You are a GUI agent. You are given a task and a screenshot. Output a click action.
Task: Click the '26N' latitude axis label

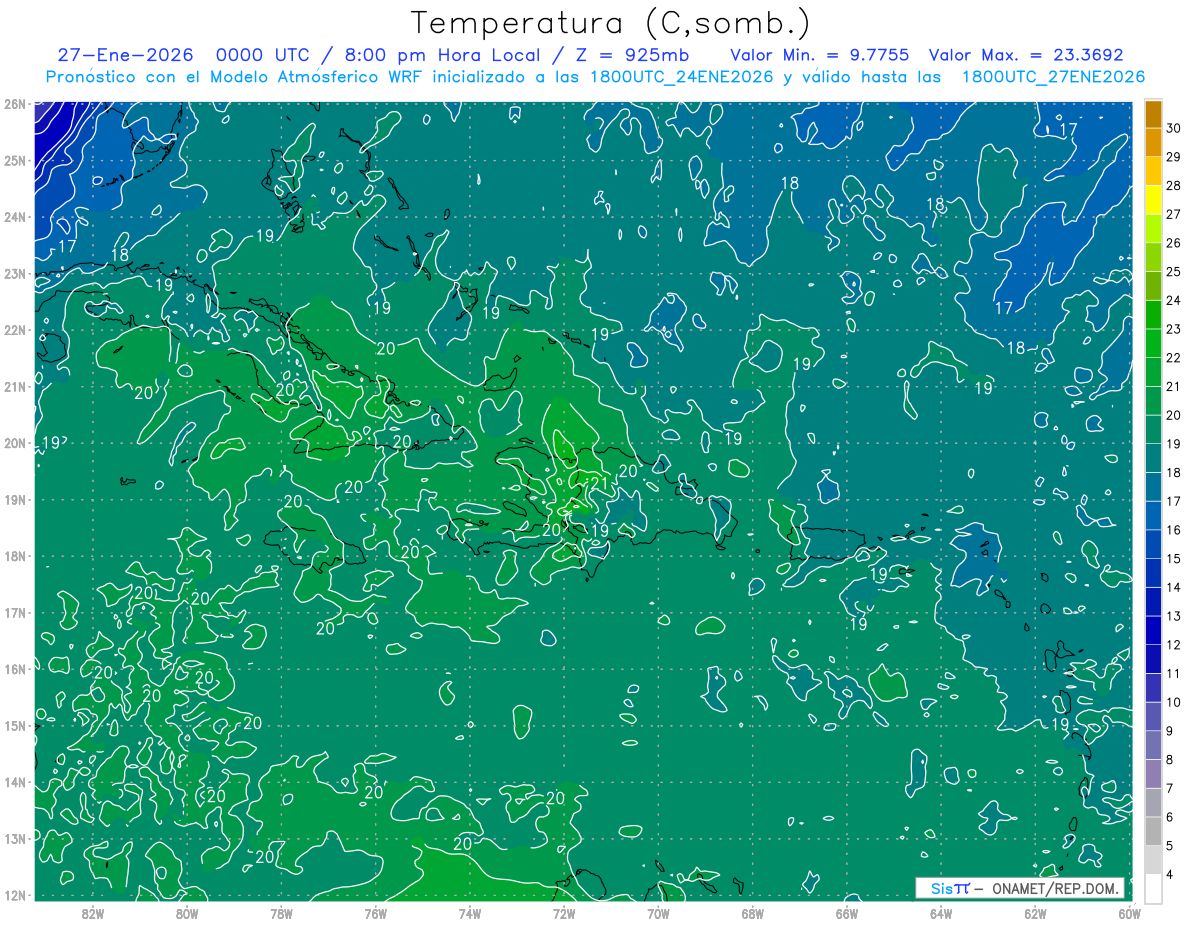pos(15,104)
